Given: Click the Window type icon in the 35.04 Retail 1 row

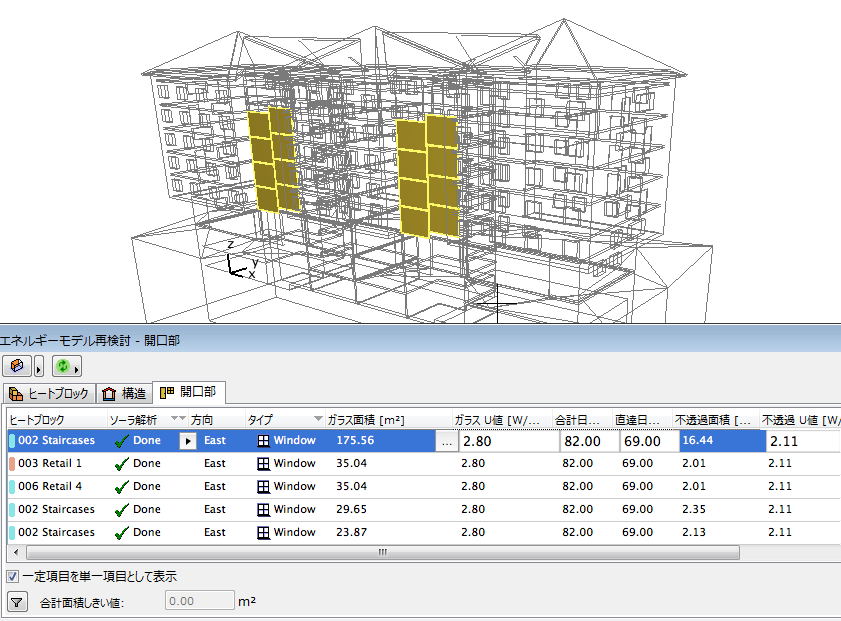Looking at the screenshot, I should 263,464.
